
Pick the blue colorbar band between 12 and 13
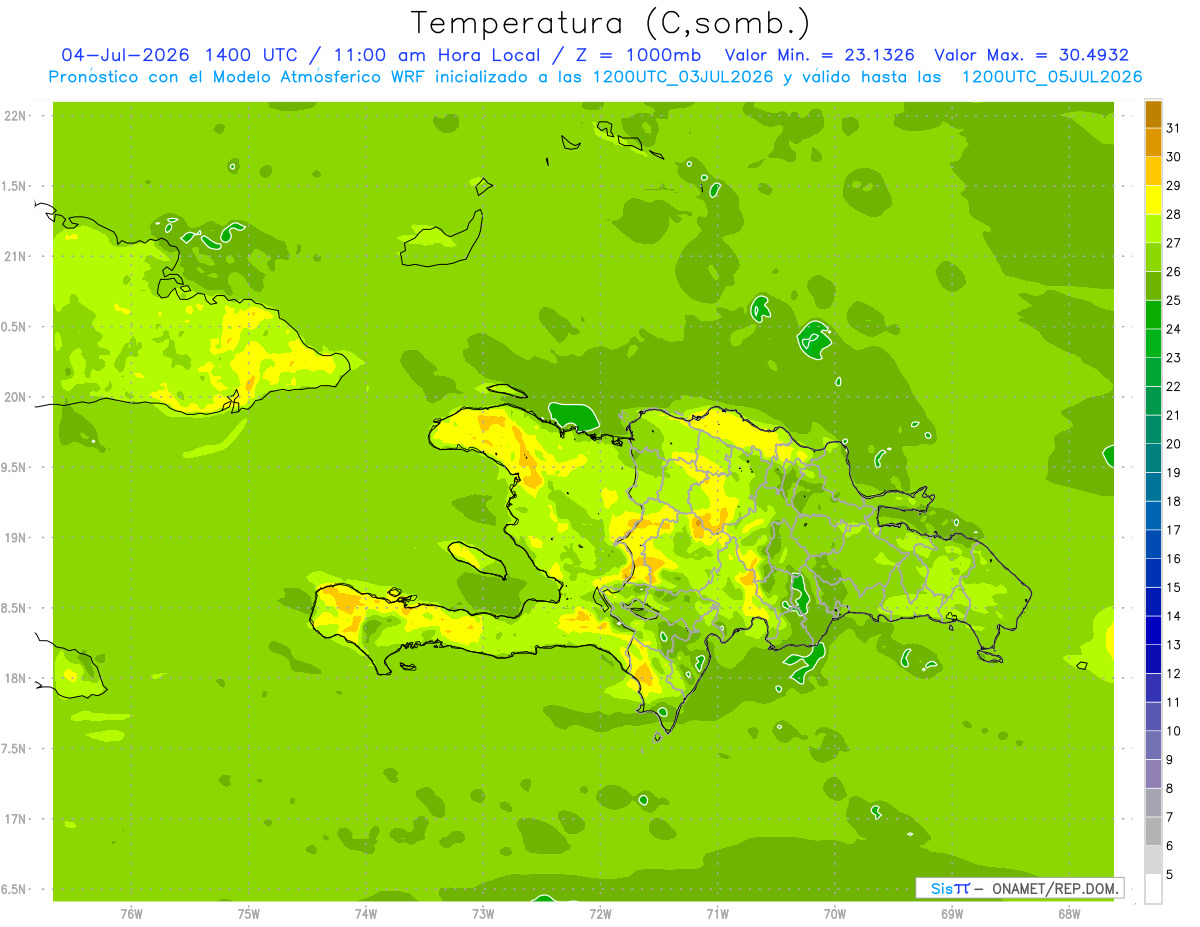click(1153, 659)
